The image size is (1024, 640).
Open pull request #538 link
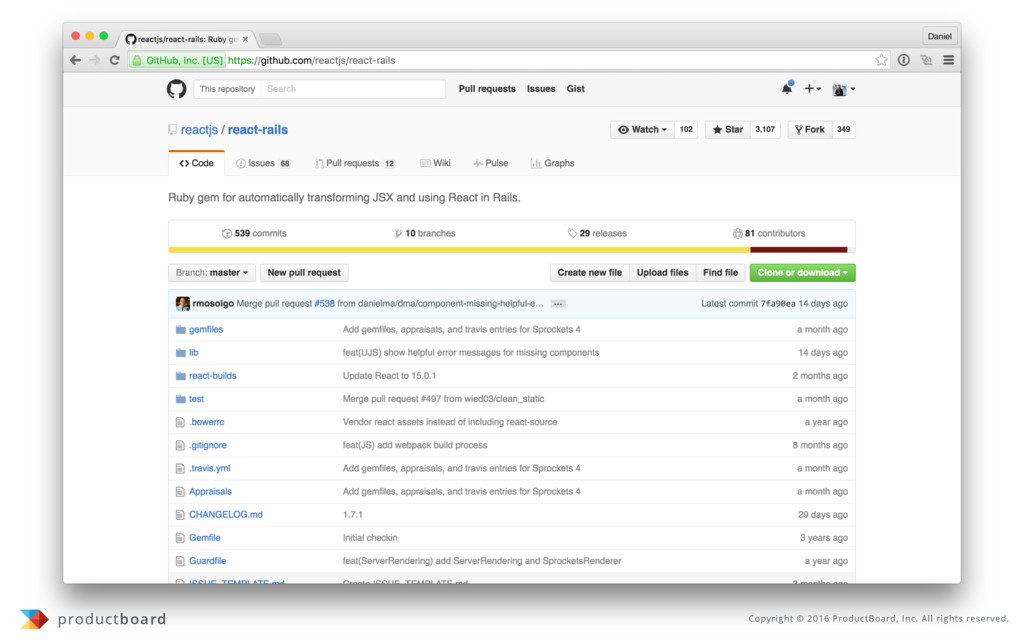point(325,304)
